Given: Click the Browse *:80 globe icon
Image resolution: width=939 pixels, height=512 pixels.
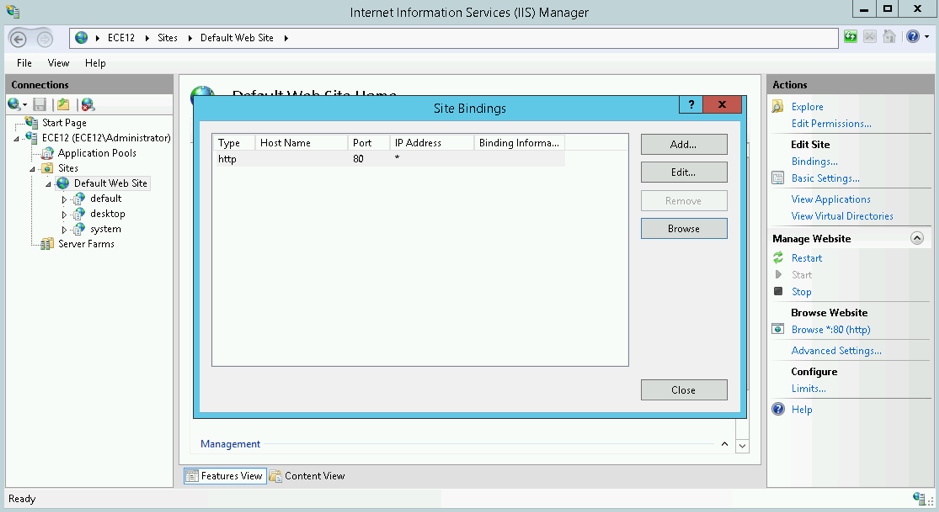Looking at the screenshot, I should [x=777, y=329].
